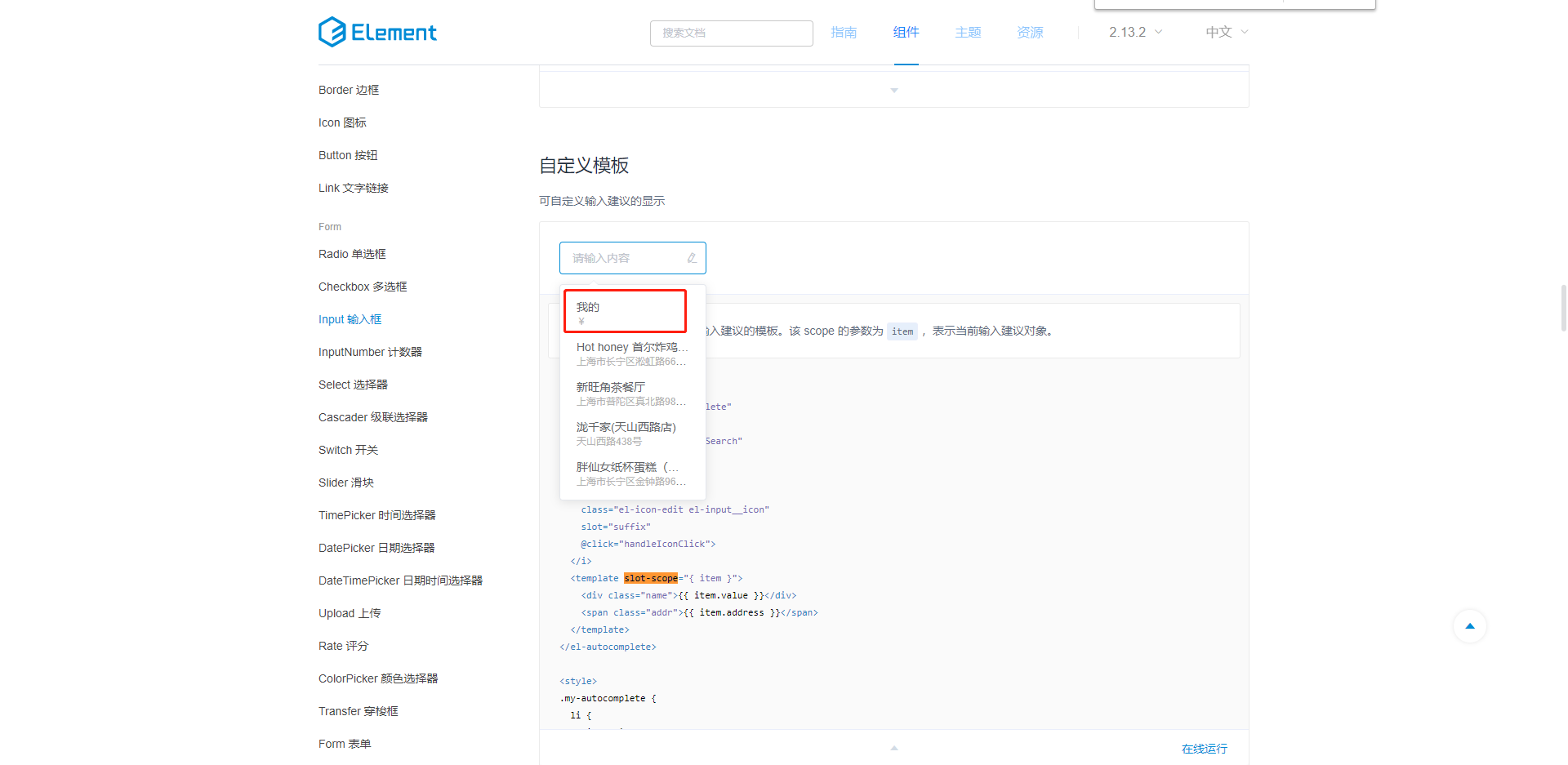Open Button 按钮 in the sidebar
This screenshot has height=765, width=1568.
click(x=348, y=155)
